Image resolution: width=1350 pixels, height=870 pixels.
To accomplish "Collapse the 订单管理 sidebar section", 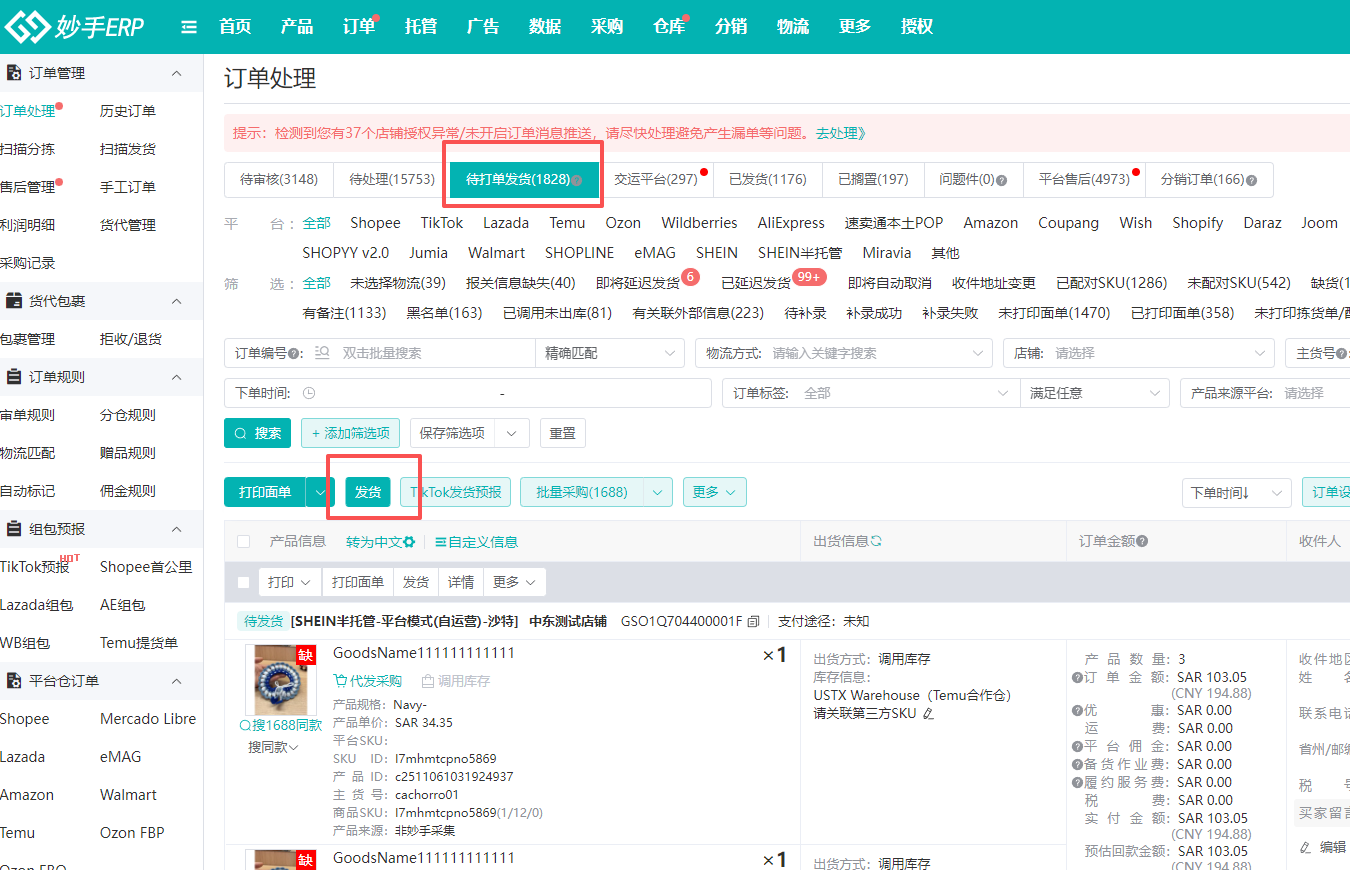I will [176, 73].
